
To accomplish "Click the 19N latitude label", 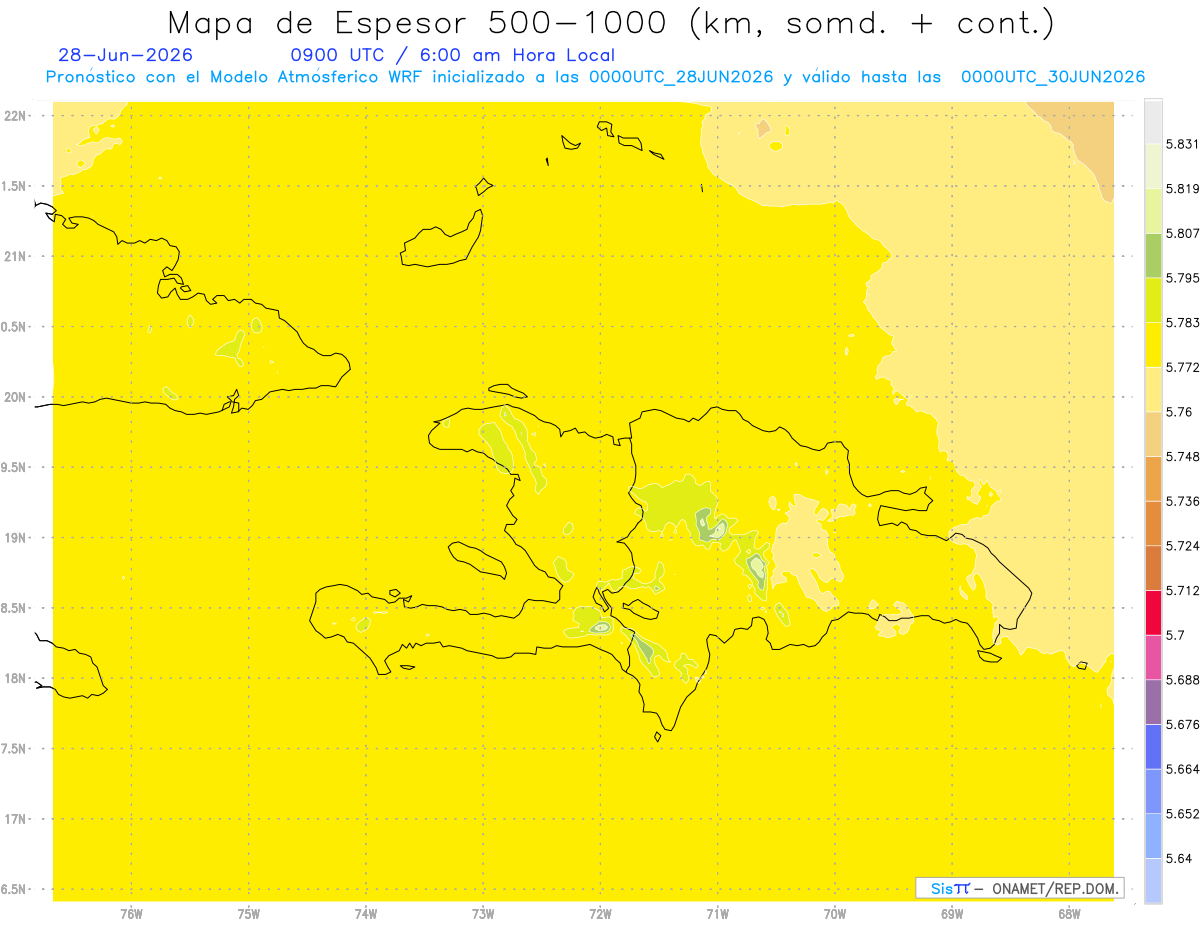I will coord(14,538).
